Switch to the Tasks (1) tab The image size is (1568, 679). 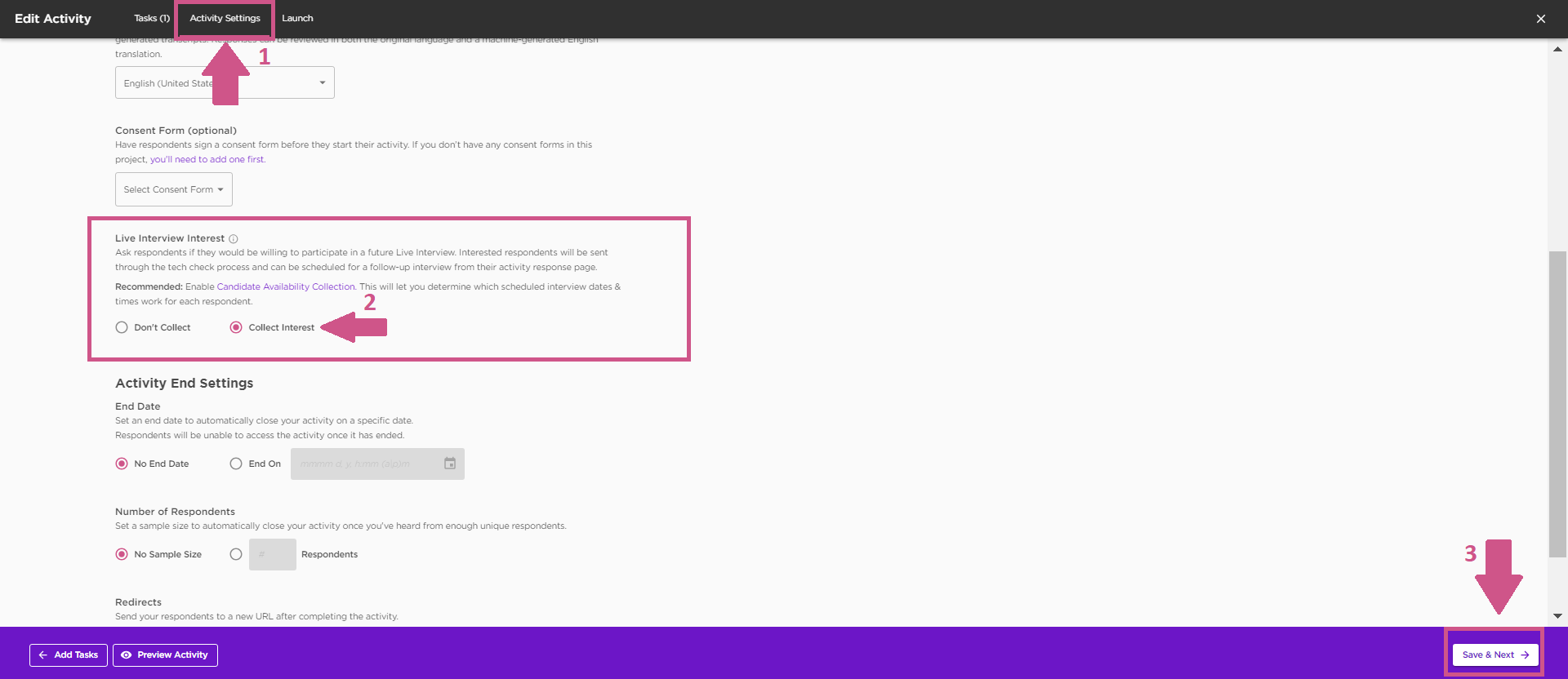152,18
